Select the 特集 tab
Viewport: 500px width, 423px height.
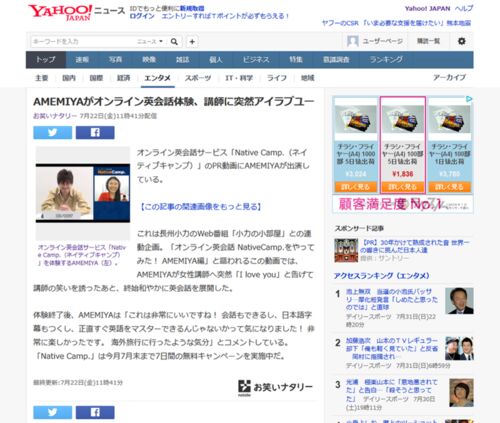pos(296,60)
